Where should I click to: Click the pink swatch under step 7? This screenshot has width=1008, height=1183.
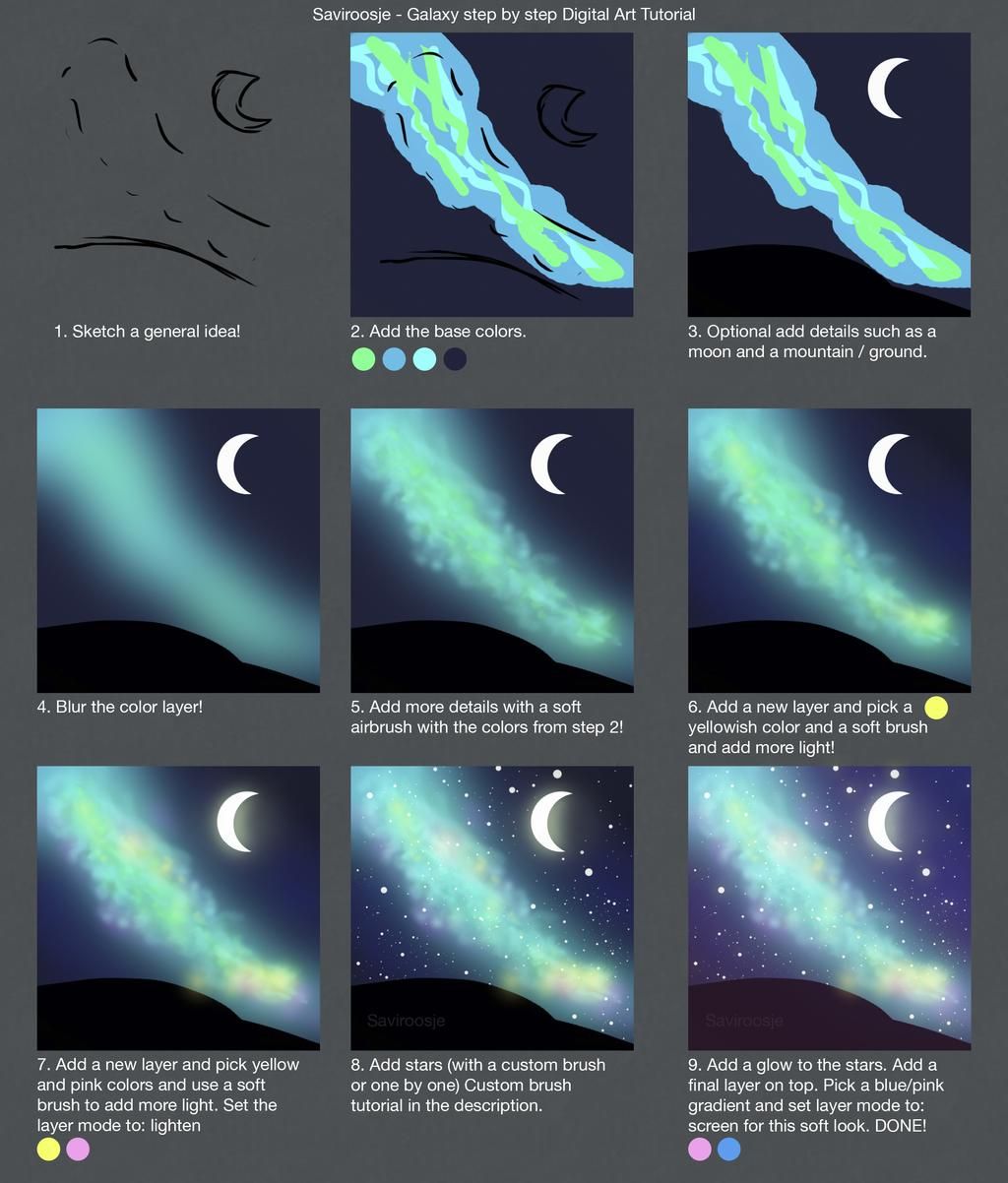pos(78,1149)
